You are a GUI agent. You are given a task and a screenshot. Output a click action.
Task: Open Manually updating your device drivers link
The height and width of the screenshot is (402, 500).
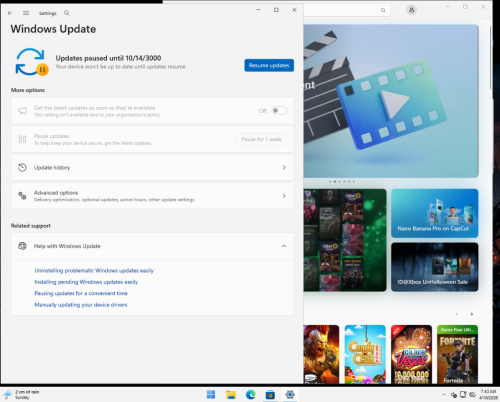click(81, 305)
